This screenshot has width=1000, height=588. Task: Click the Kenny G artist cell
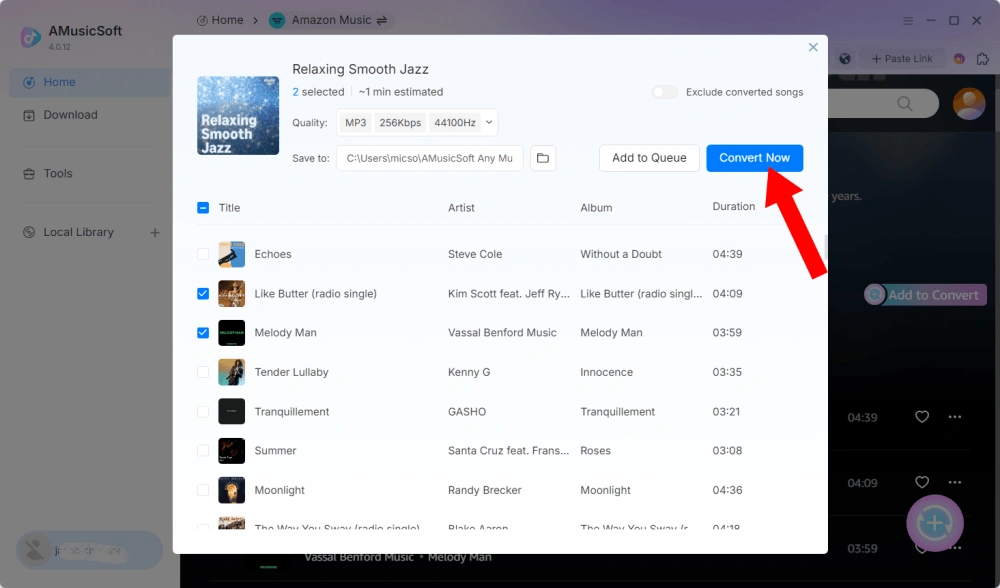click(x=469, y=372)
